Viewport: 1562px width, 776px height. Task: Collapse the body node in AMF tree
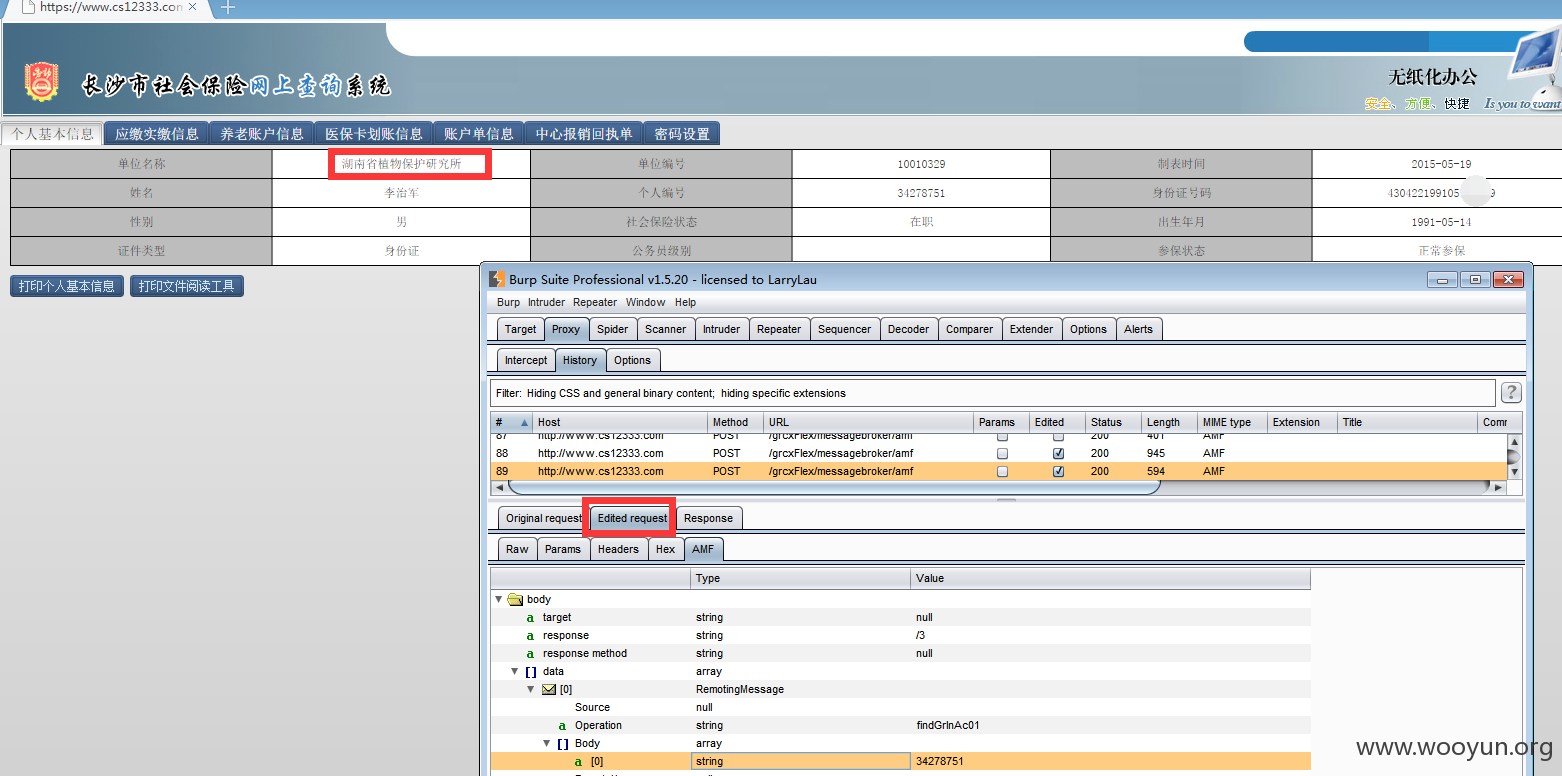499,599
